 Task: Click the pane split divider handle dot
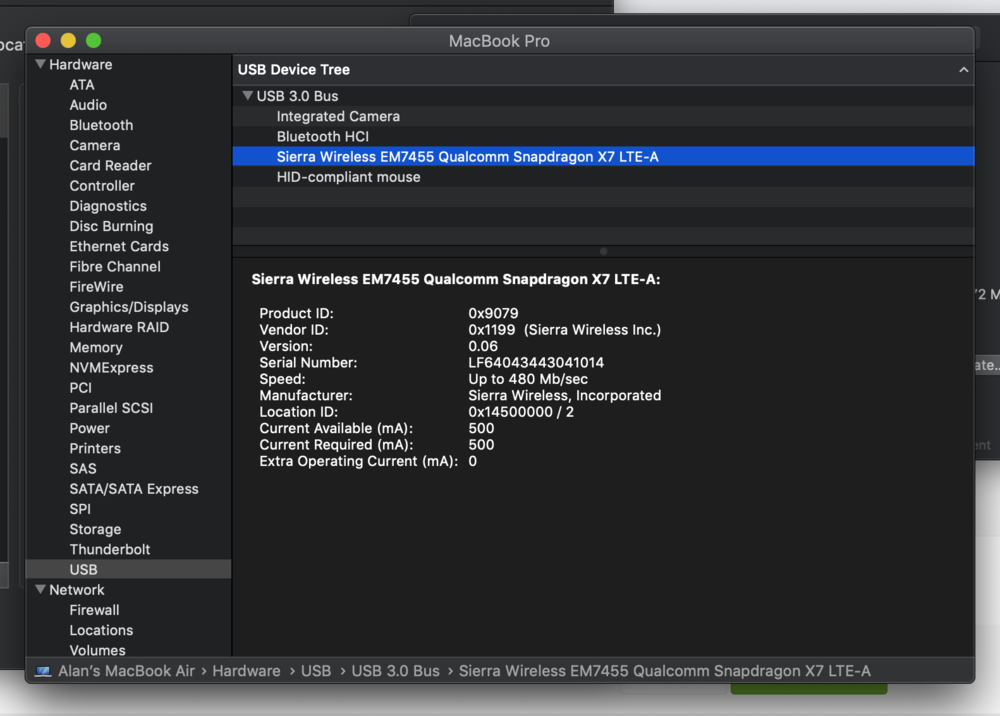click(603, 251)
